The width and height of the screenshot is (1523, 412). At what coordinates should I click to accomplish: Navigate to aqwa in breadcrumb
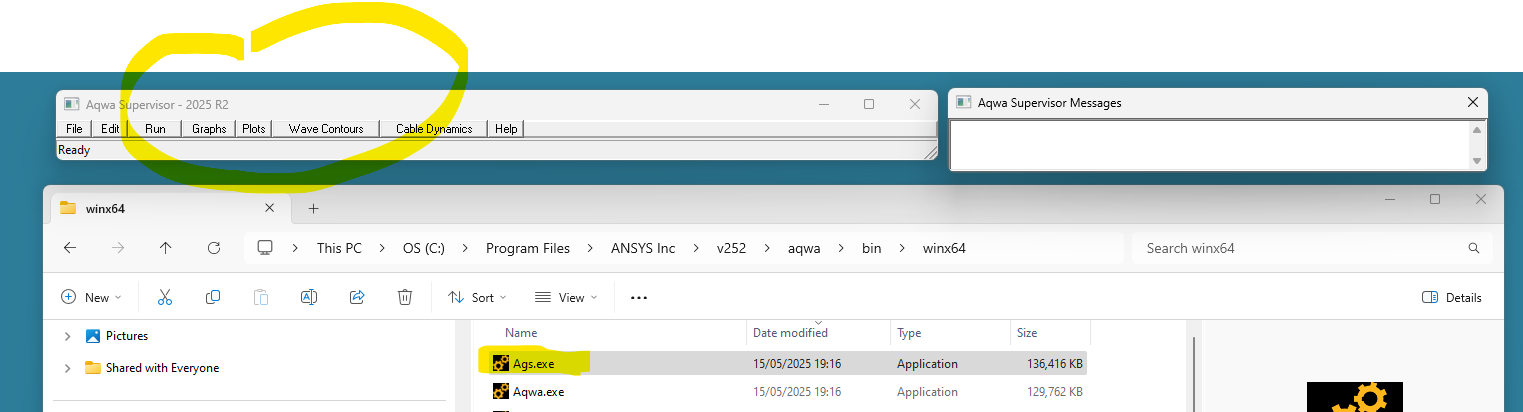tap(805, 248)
